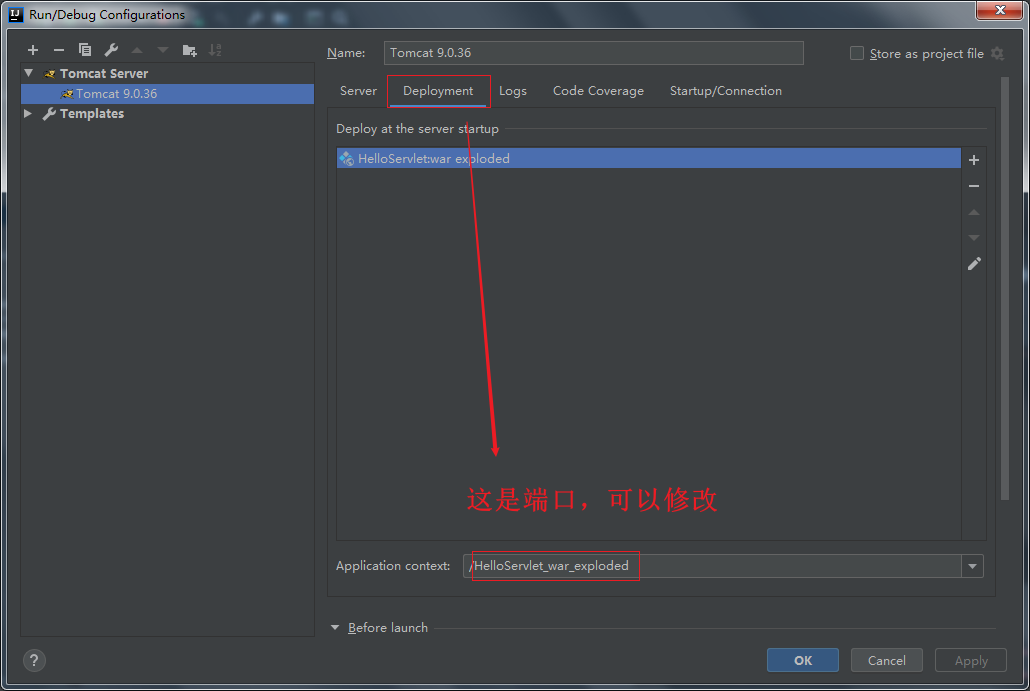Sort configurations alphabetically

click(215, 50)
